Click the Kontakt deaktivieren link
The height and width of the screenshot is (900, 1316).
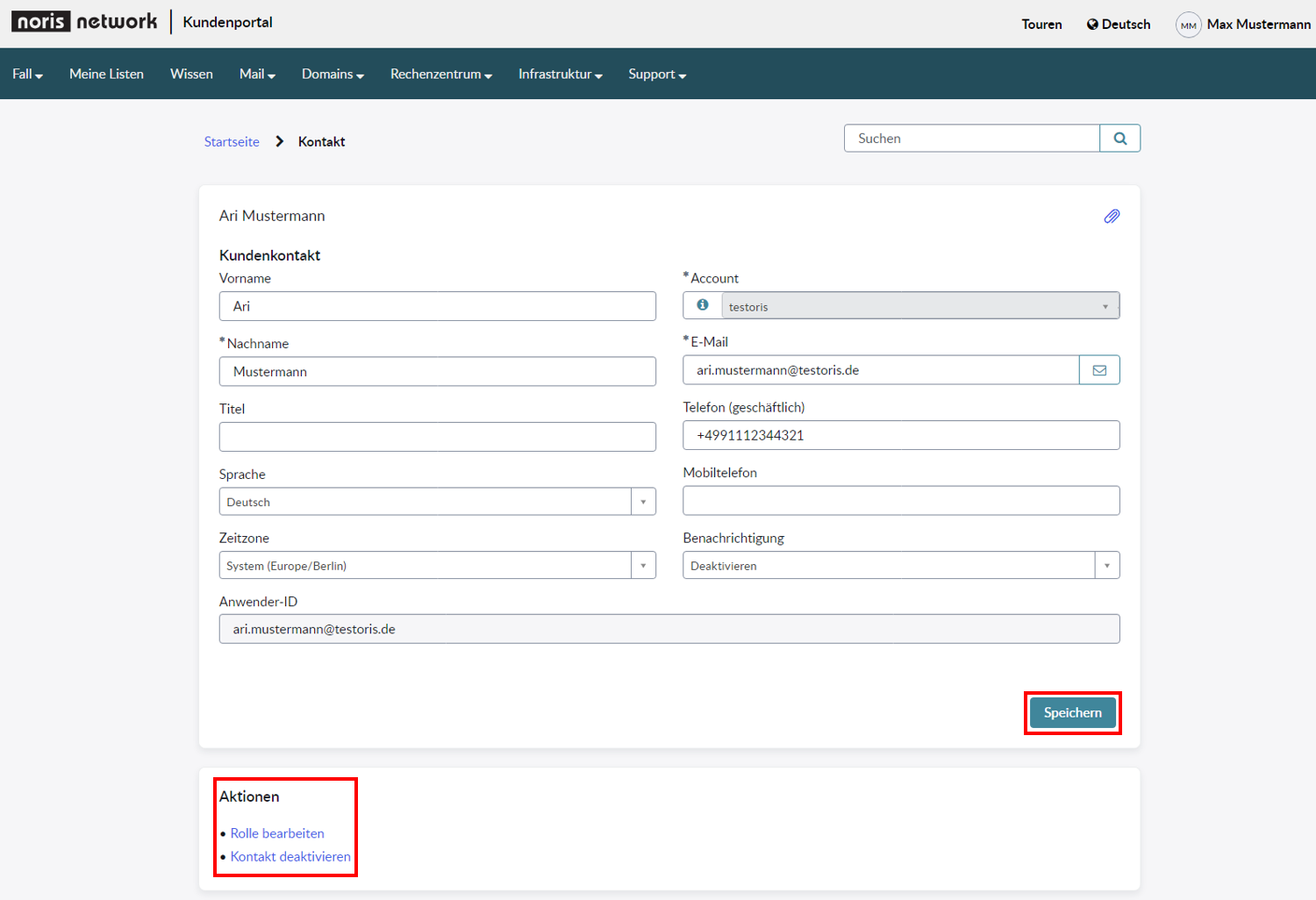(x=290, y=857)
